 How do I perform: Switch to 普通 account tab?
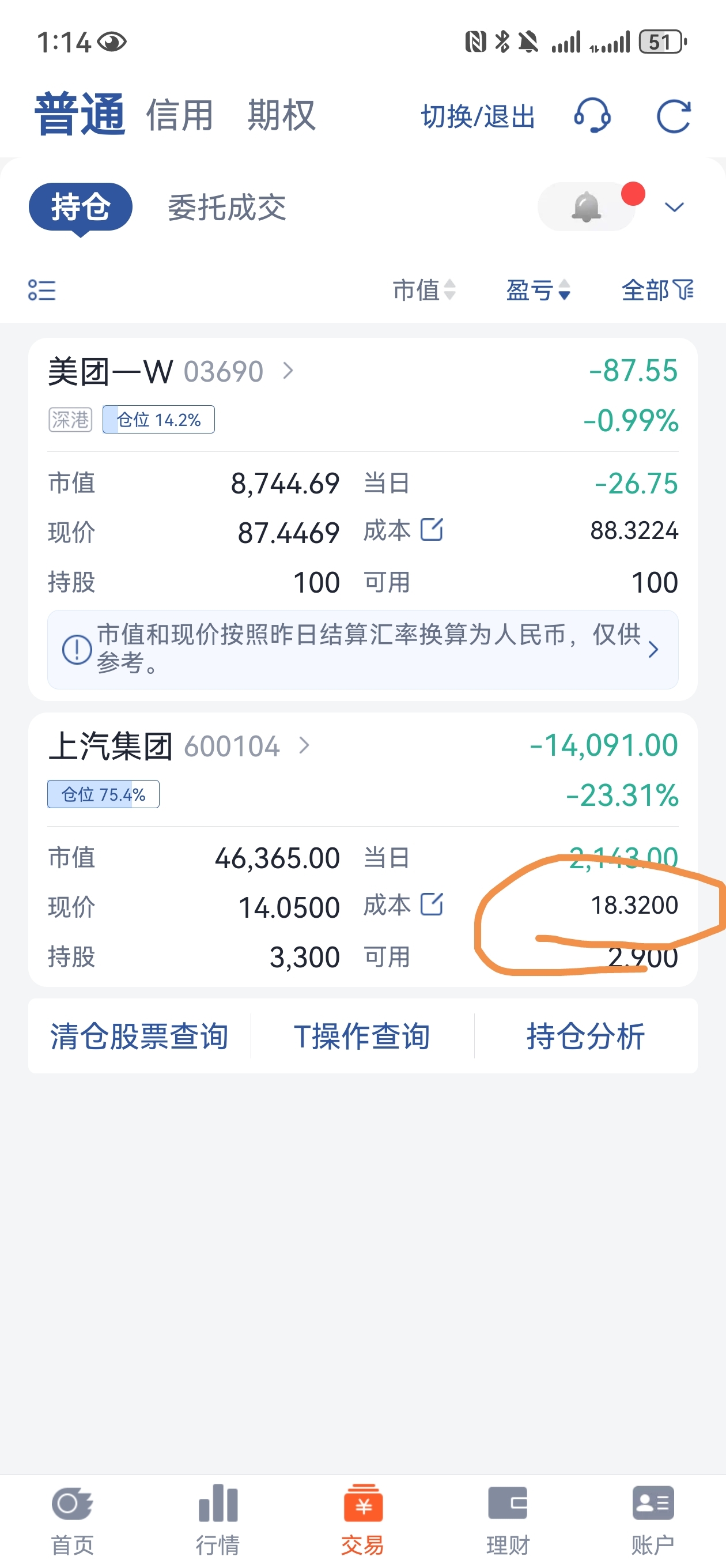[x=80, y=115]
